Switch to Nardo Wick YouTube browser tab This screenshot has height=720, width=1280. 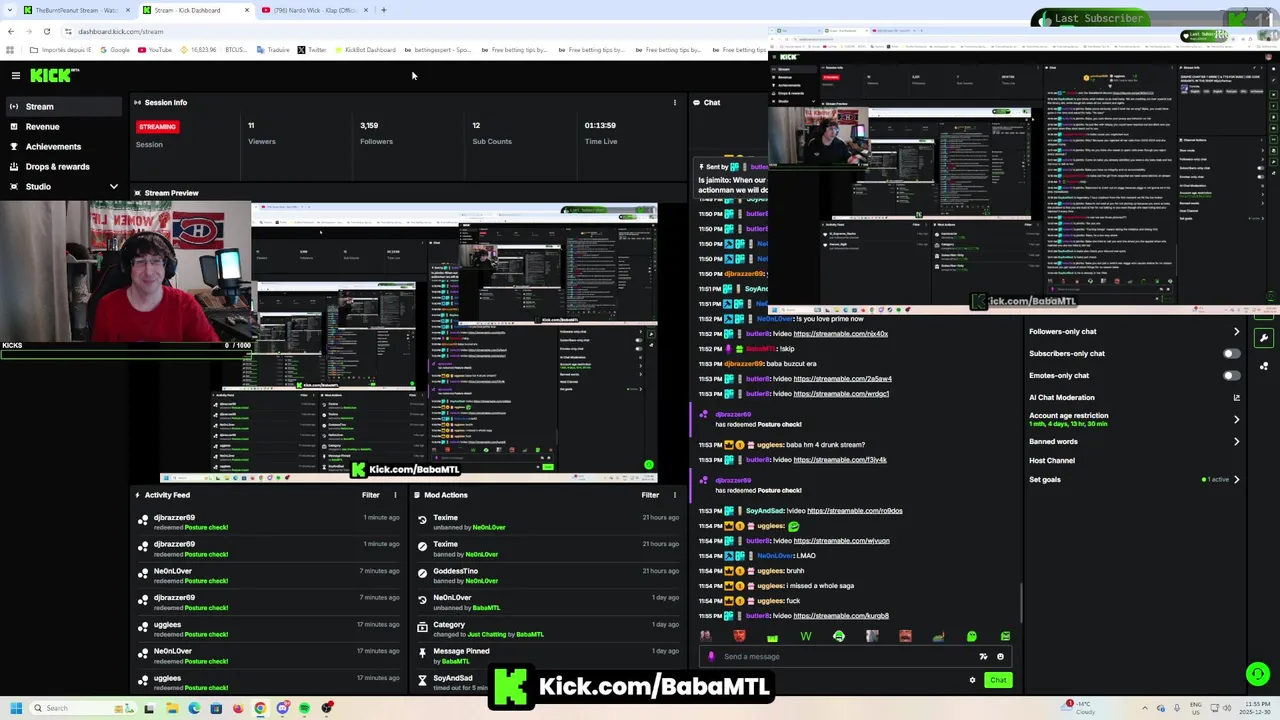314,10
